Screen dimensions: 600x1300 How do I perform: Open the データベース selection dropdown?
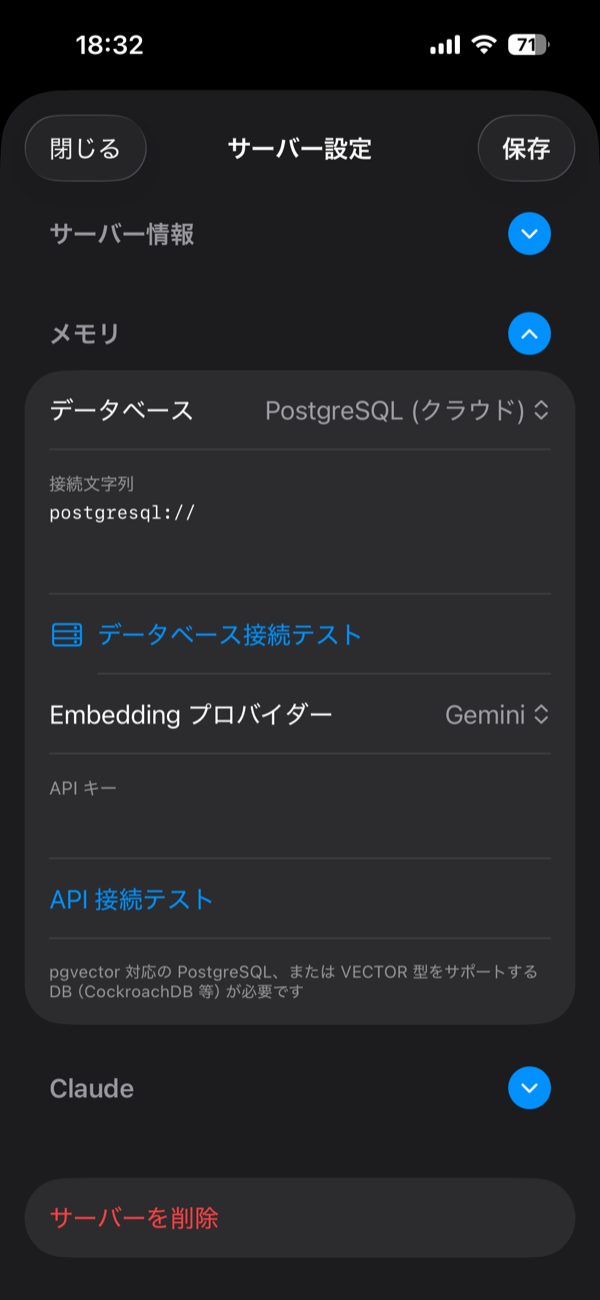pyautogui.click(x=404, y=410)
